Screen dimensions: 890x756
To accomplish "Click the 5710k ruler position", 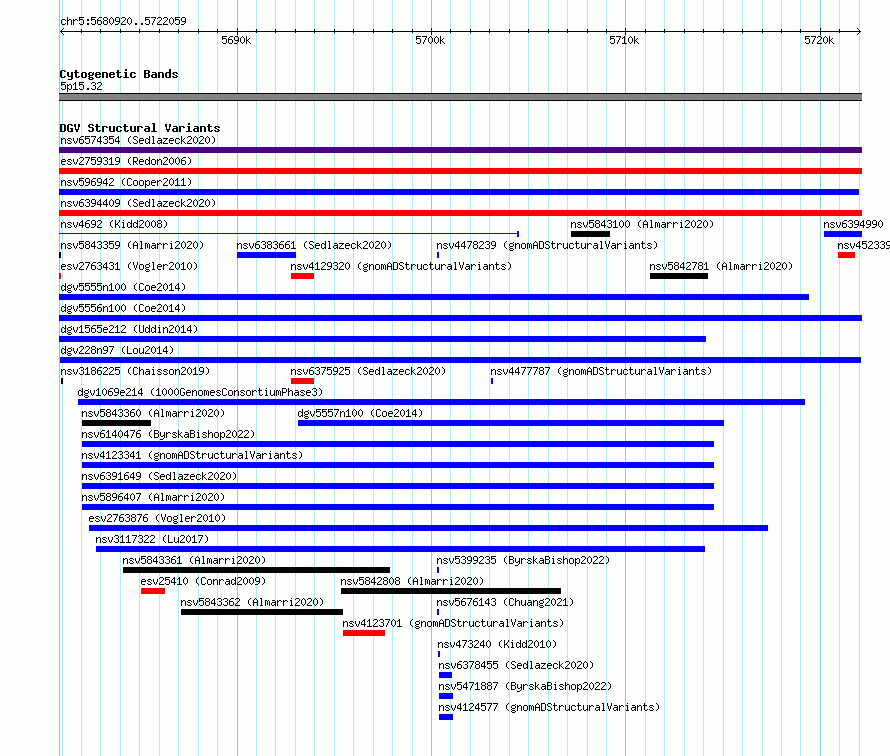I will point(624,40).
